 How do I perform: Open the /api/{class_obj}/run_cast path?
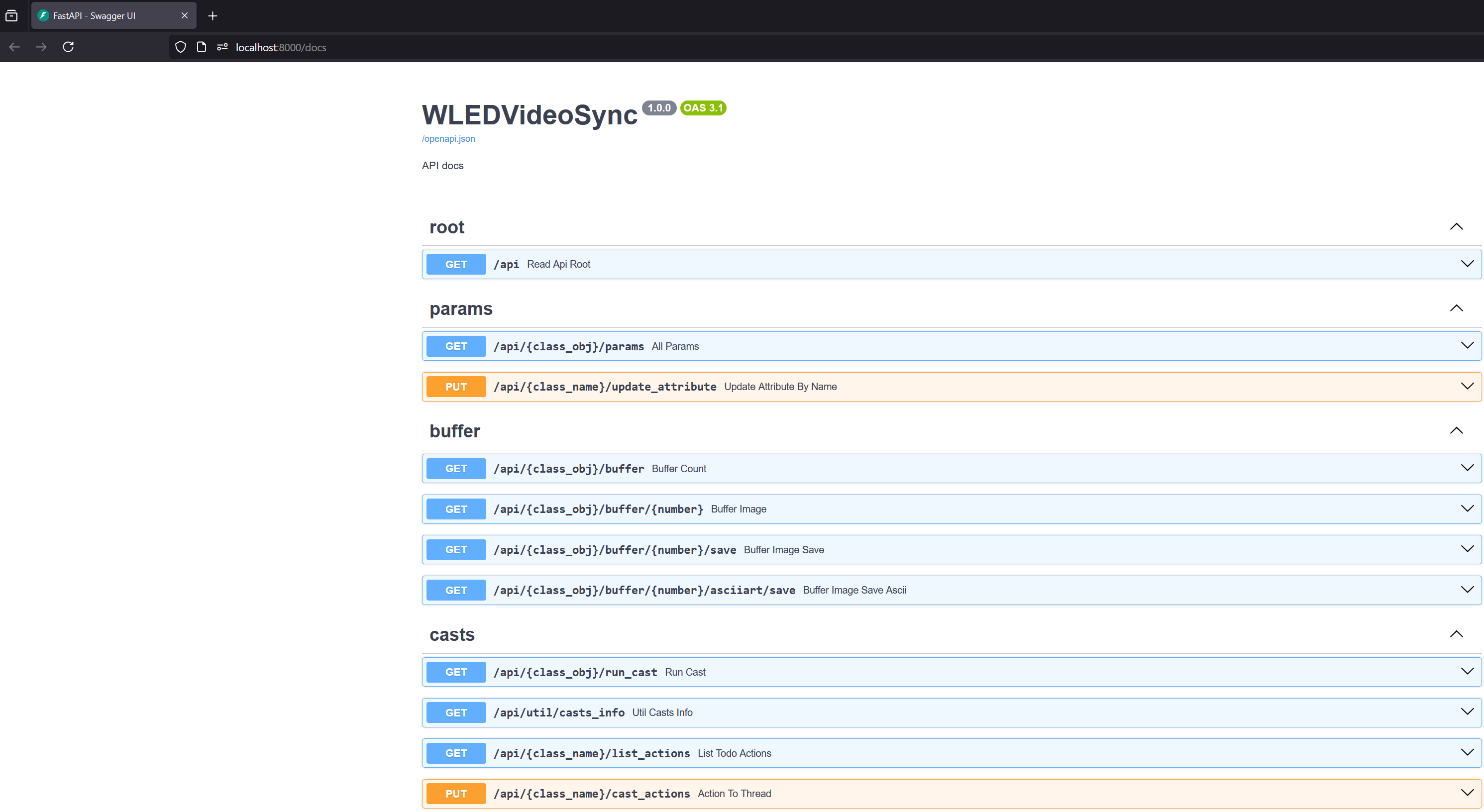[575, 672]
